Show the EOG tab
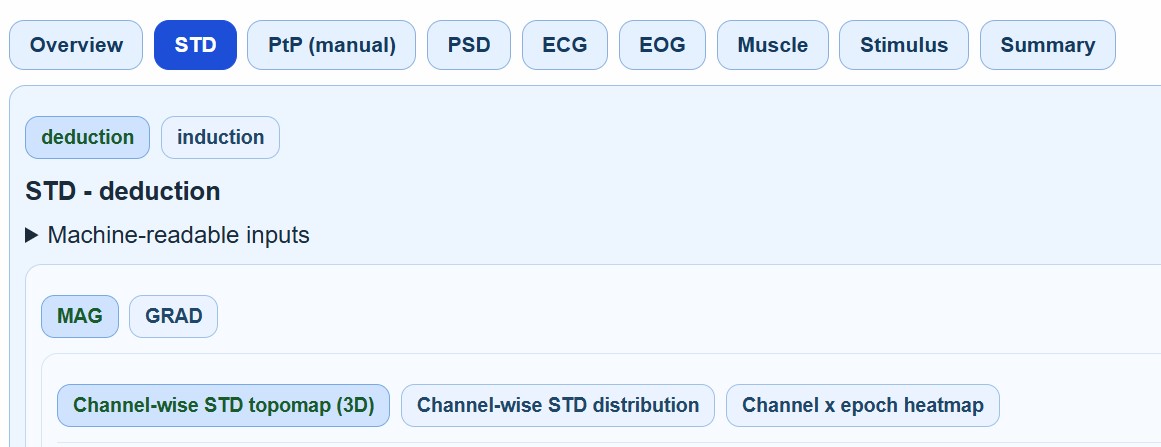This screenshot has width=1161, height=447. coord(662,45)
